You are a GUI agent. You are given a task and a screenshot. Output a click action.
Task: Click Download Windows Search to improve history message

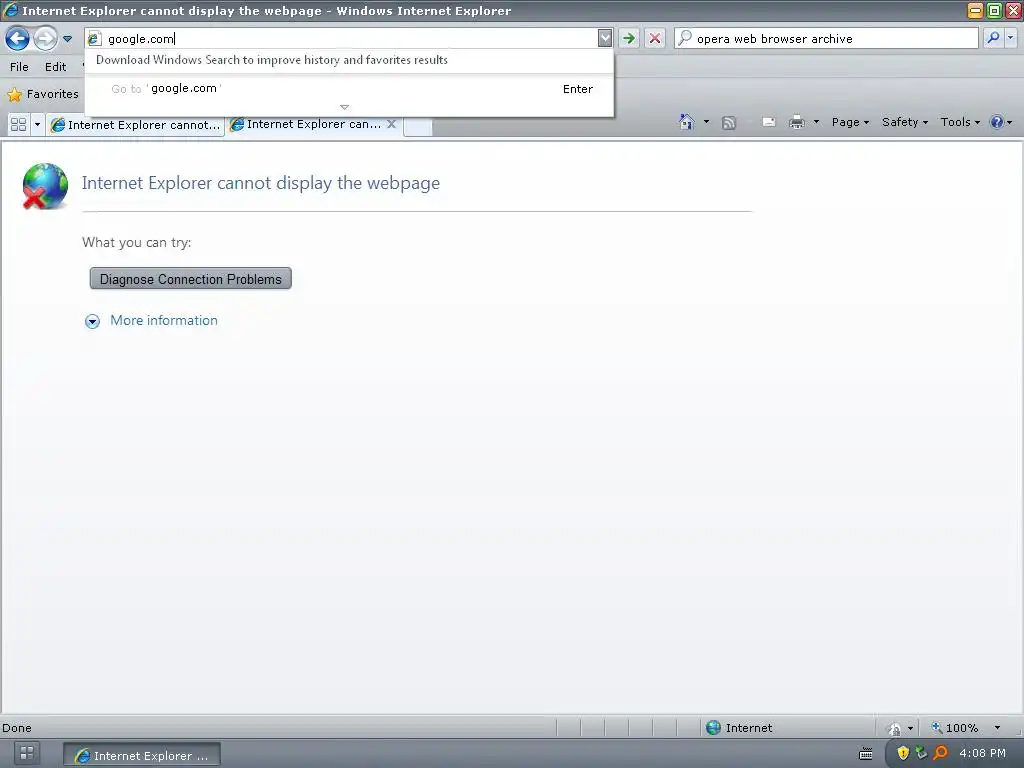pos(272,60)
